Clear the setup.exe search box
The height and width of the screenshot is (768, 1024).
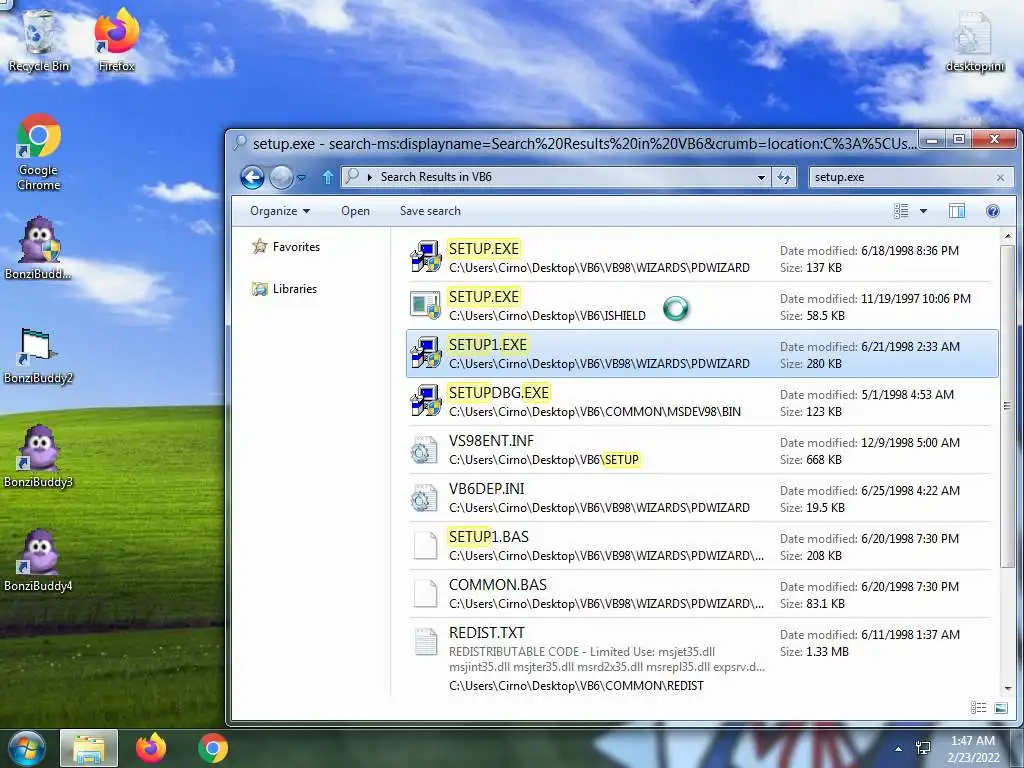click(1000, 178)
